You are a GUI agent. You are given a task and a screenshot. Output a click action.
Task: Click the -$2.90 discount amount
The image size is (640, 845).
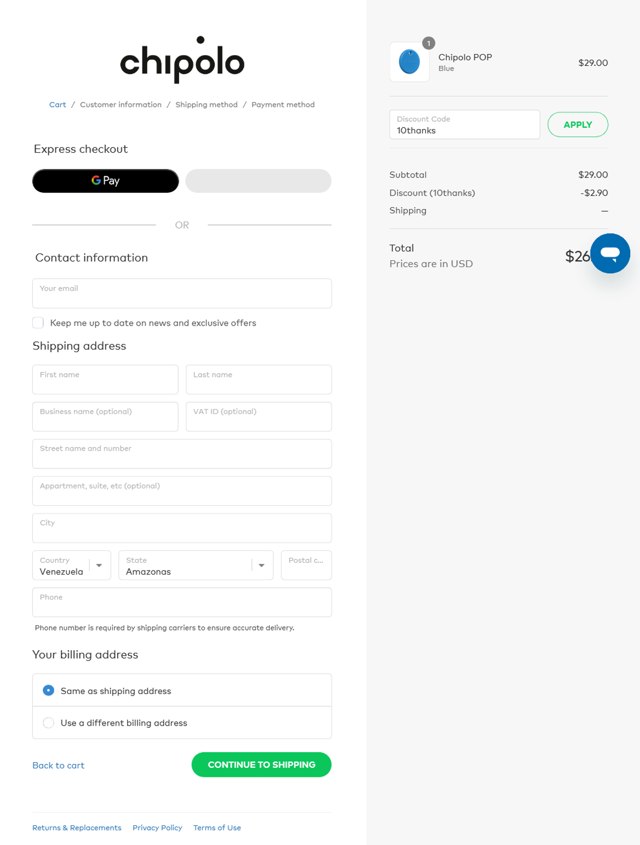[594, 193]
